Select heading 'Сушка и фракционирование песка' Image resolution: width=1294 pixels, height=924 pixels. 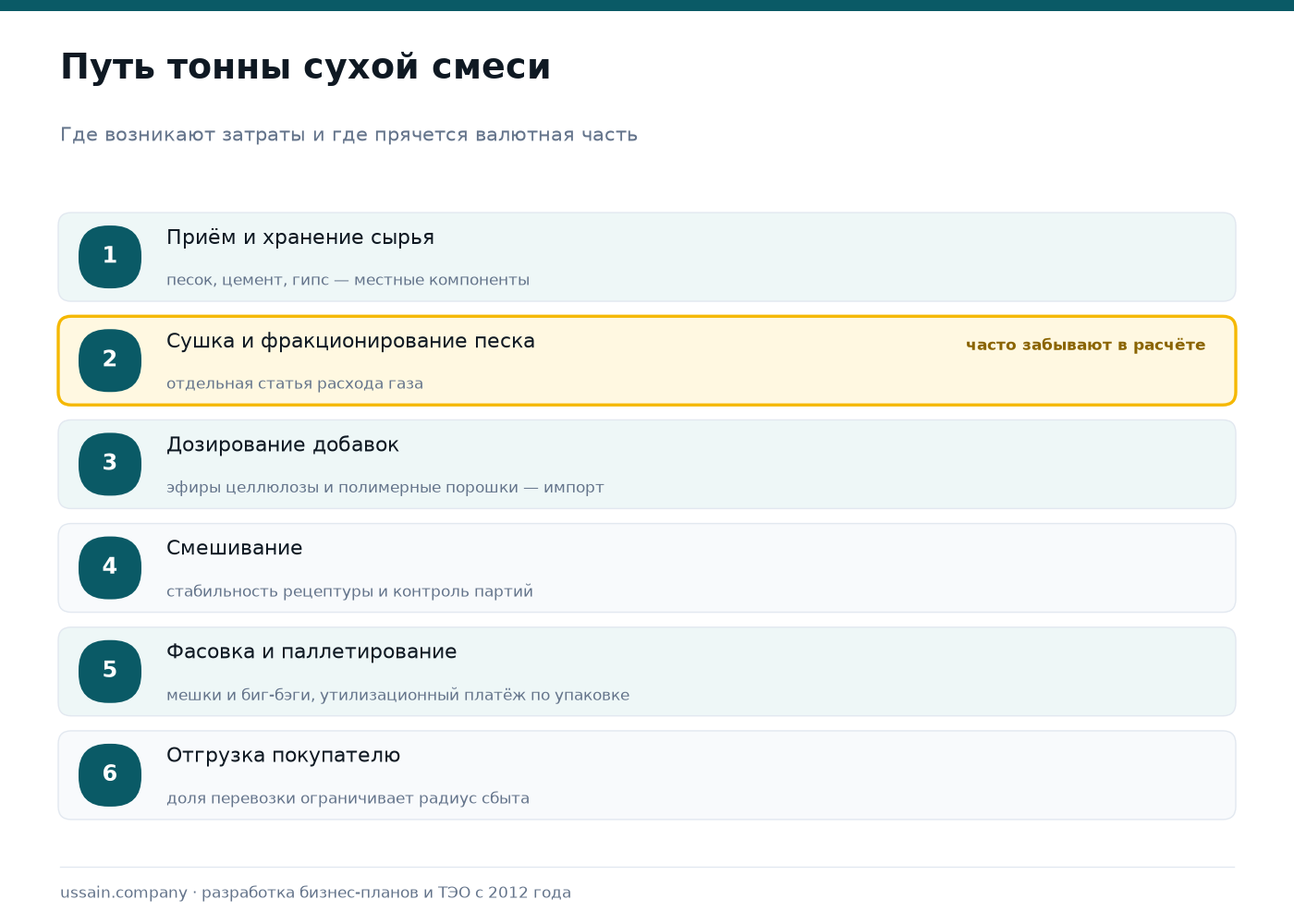click(x=350, y=341)
